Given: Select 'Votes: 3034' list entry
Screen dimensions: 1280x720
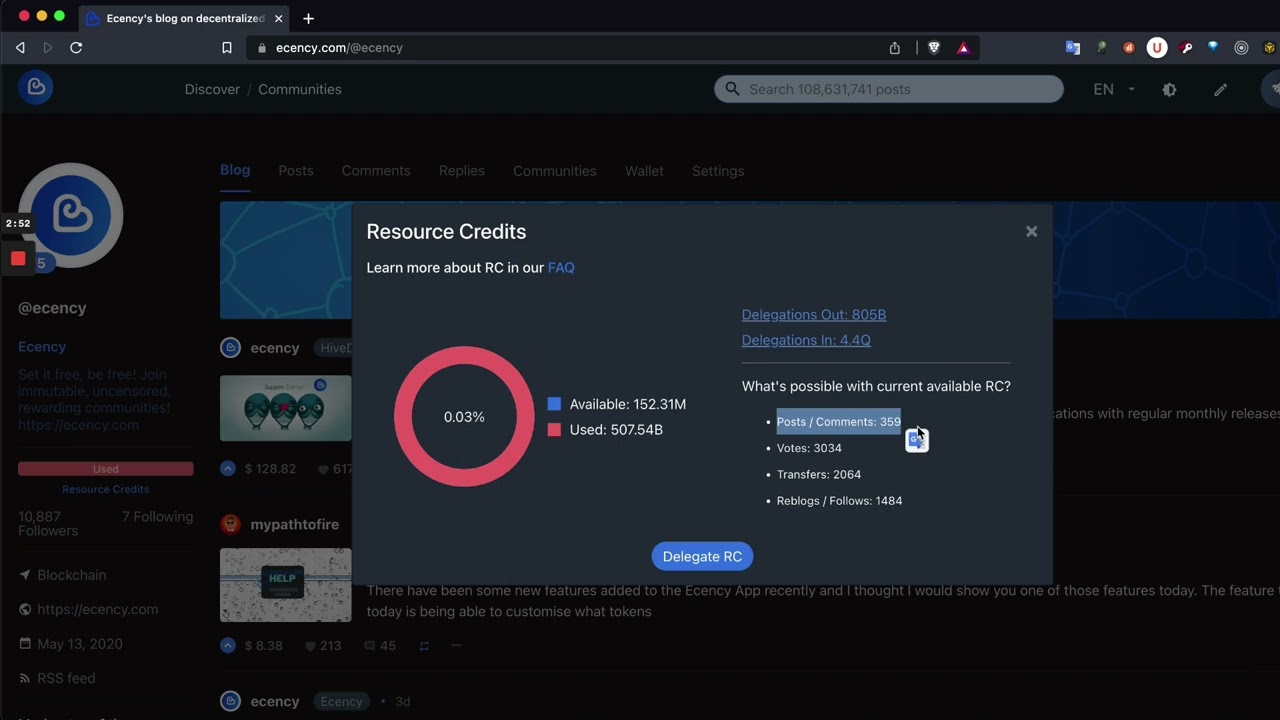Looking at the screenshot, I should (x=809, y=448).
